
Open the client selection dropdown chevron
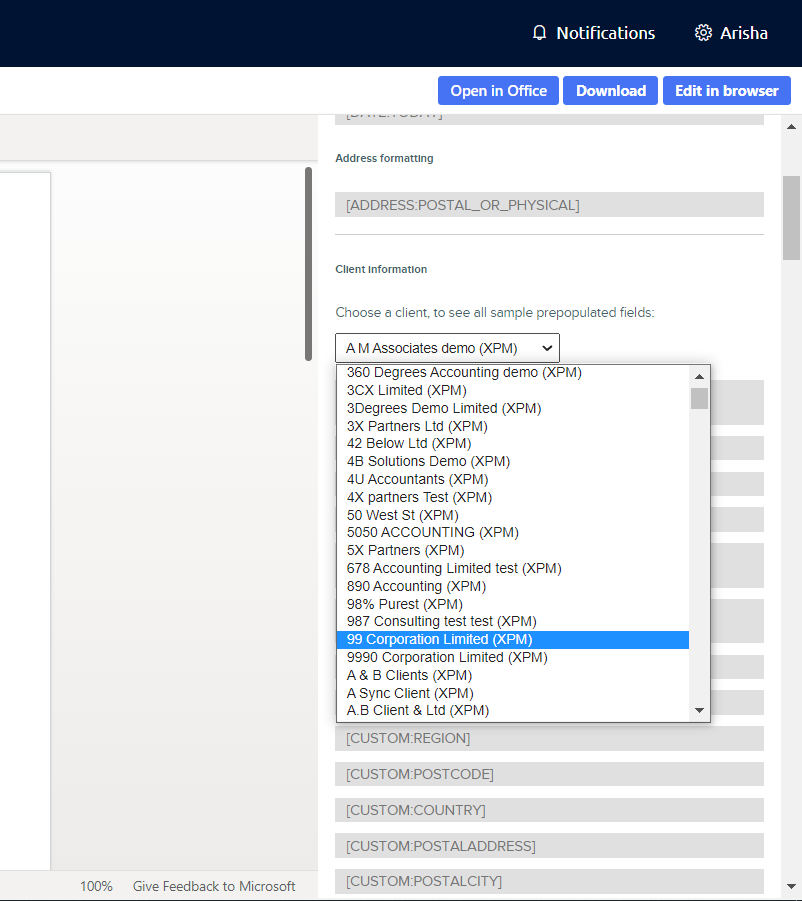click(547, 348)
